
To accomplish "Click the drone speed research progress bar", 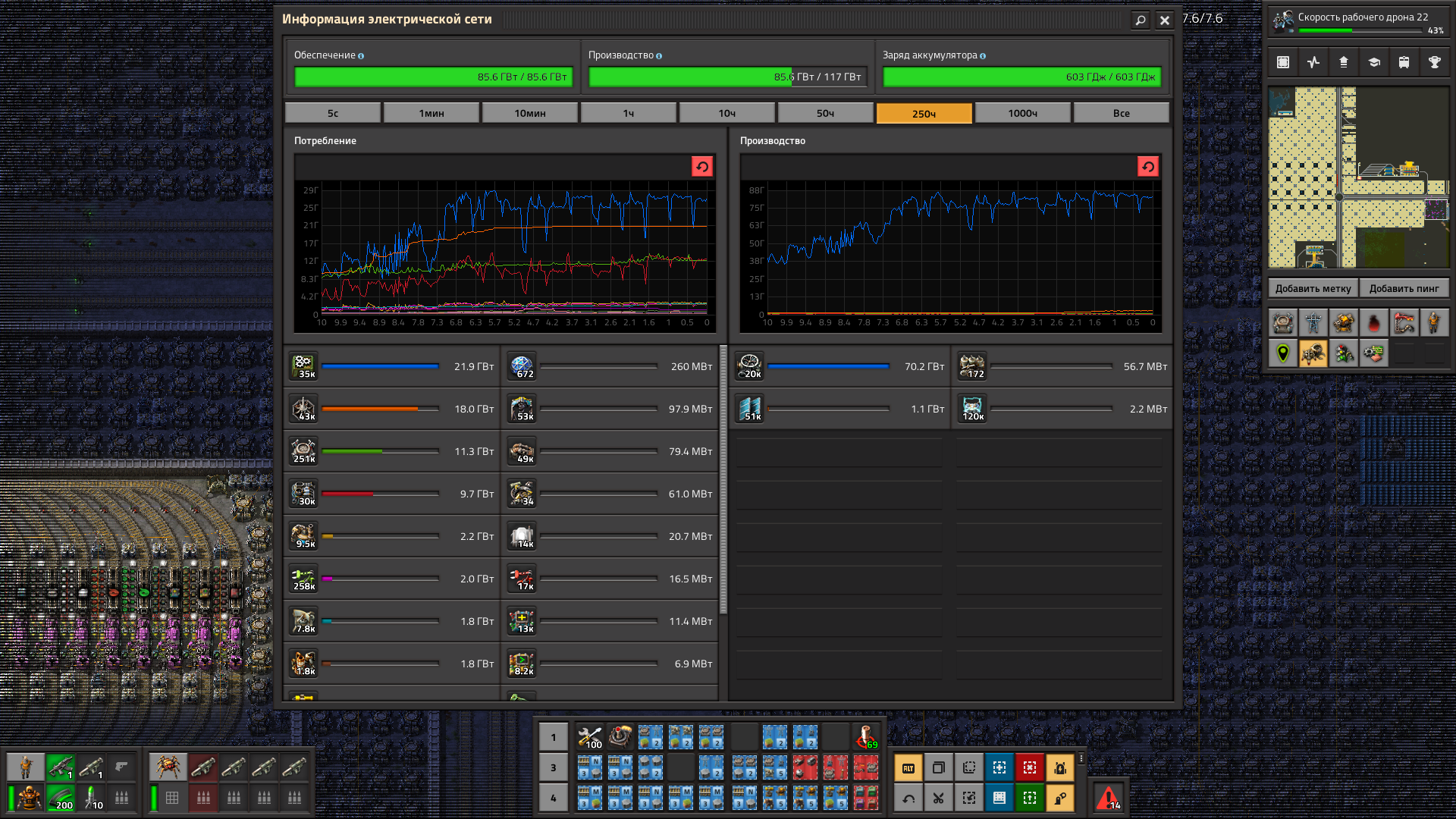I will 1361,31.
